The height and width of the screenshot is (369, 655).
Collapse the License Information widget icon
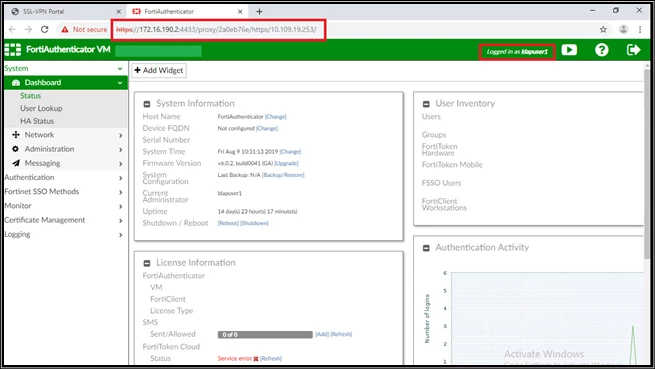tap(147, 263)
